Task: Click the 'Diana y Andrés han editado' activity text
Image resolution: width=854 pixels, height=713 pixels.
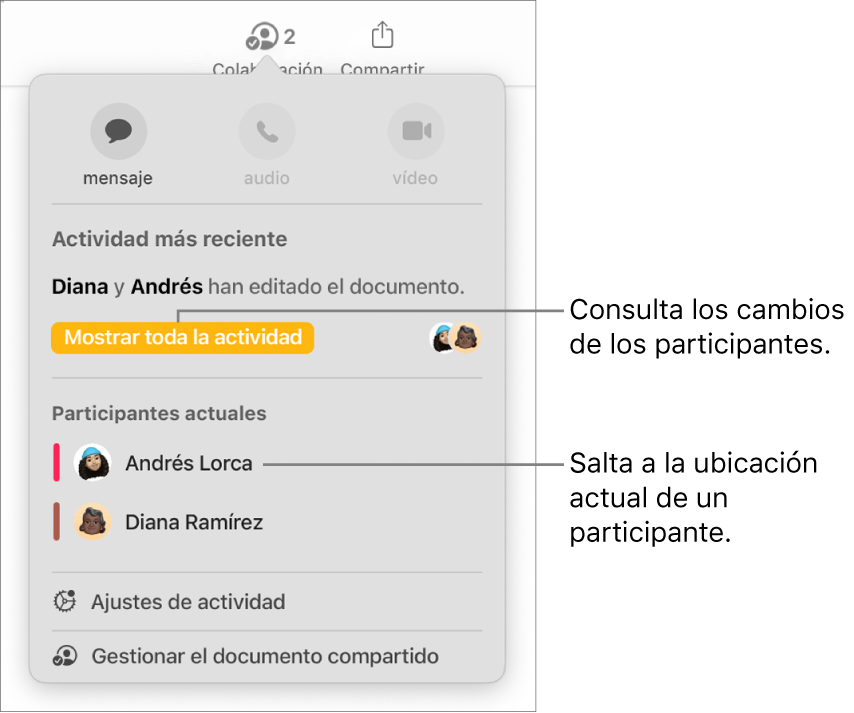Action: pos(258,287)
